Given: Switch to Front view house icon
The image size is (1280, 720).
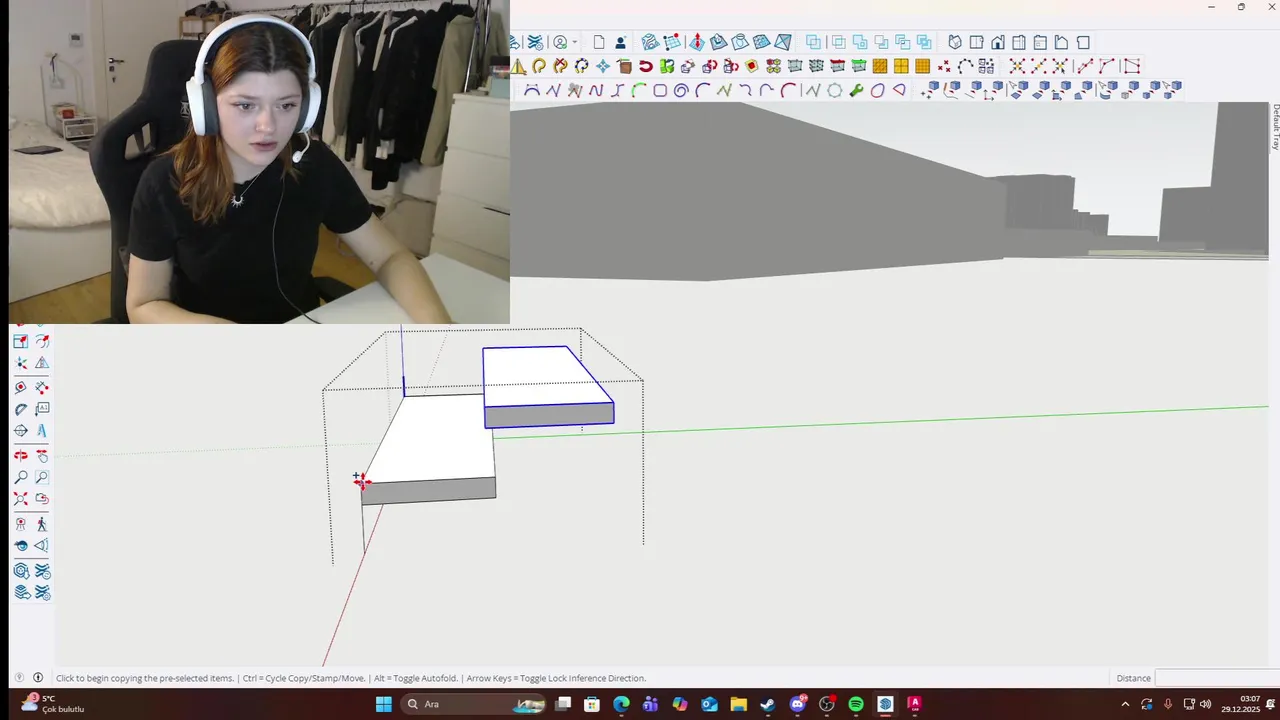Looking at the screenshot, I should point(998,42).
